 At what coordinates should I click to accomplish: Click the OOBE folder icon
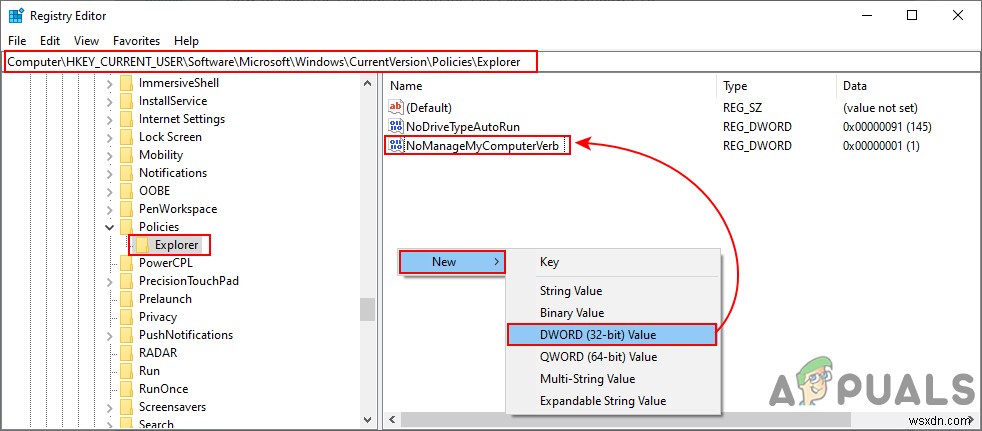[x=127, y=191]
